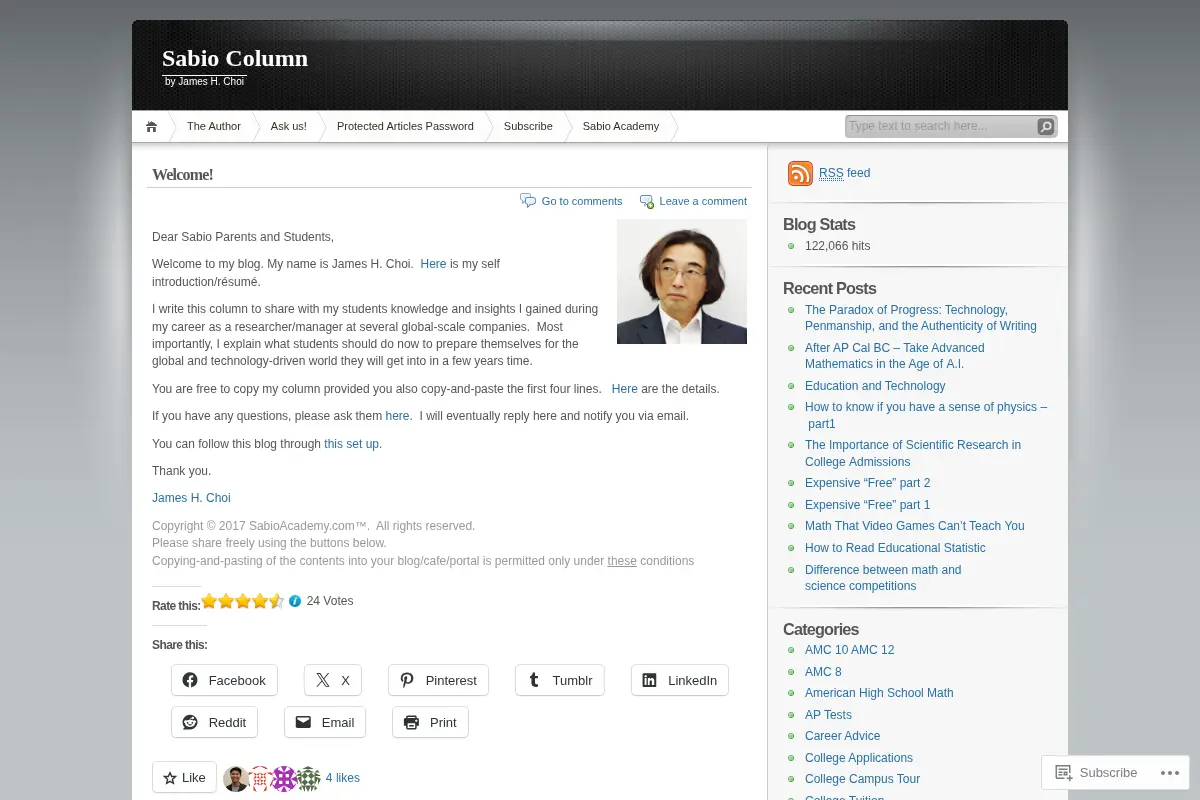Share post on Reddit
1200x800 pixels.
pyautogui.click(x=214, y=722)
